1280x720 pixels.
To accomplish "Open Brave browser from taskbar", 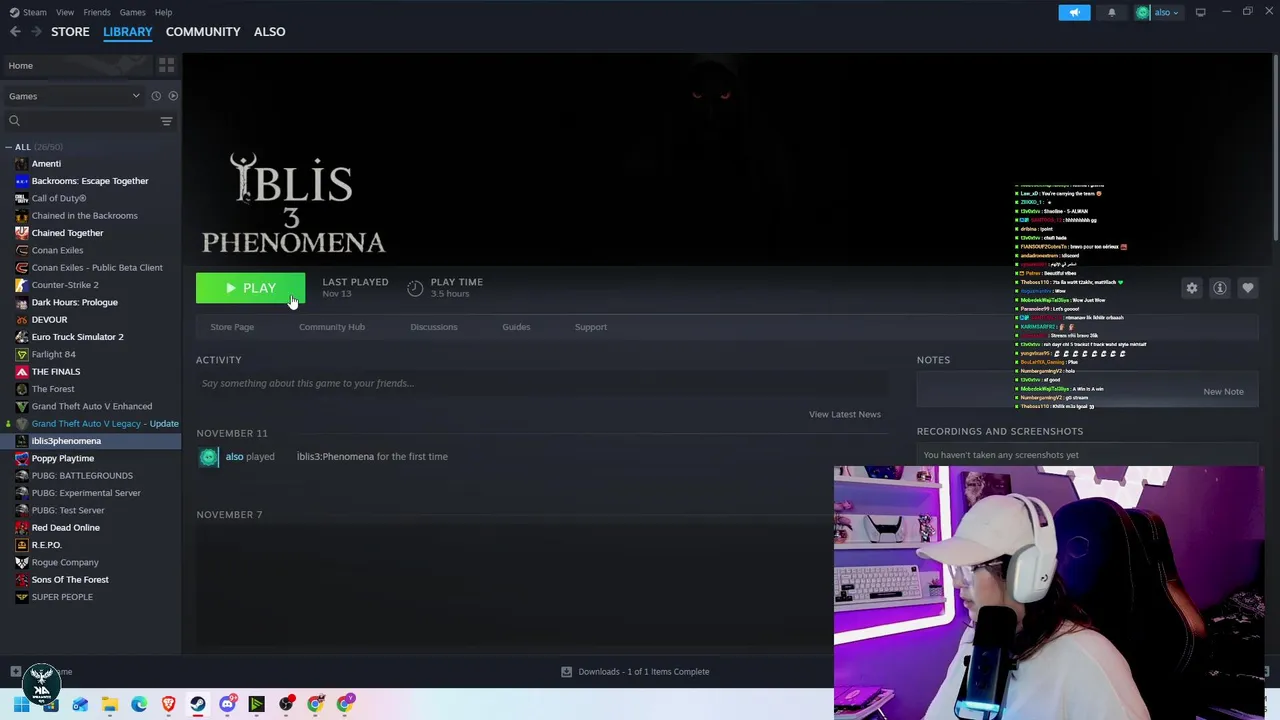I will point(168,704).
